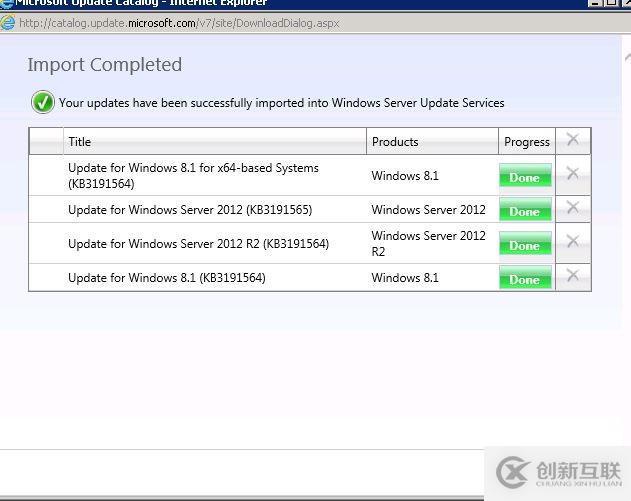Click Done progress for Windows 8.1 x64 update
This screenshot has height=501, width=631.
click(525, 175)
